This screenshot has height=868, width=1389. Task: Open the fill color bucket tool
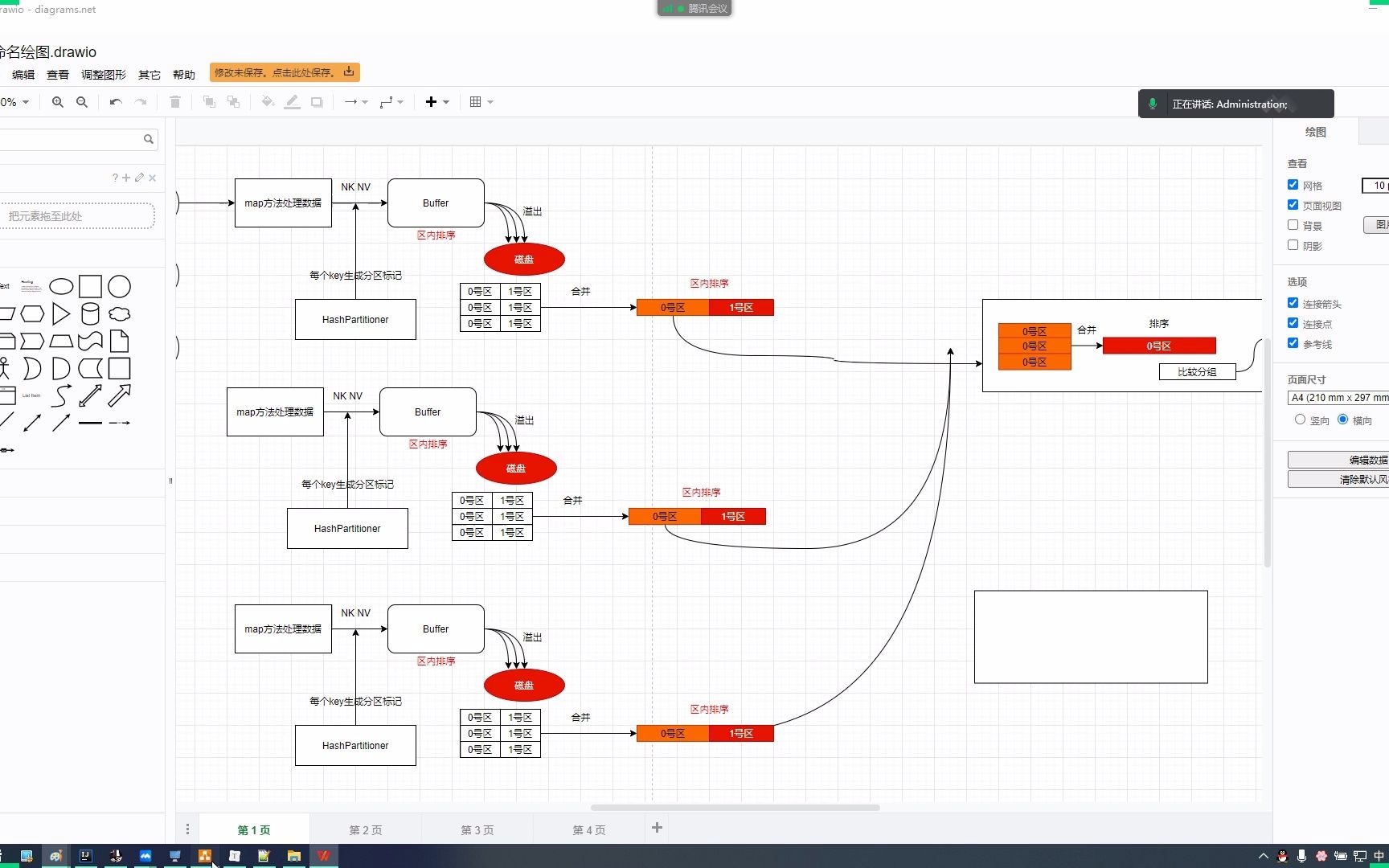[268, 102]
